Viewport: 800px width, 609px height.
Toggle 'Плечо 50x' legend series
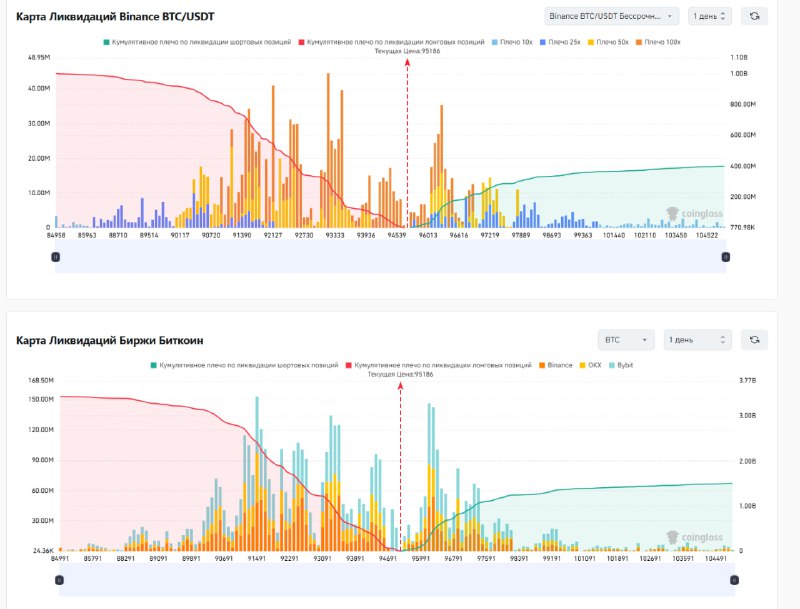click(613, 42)
